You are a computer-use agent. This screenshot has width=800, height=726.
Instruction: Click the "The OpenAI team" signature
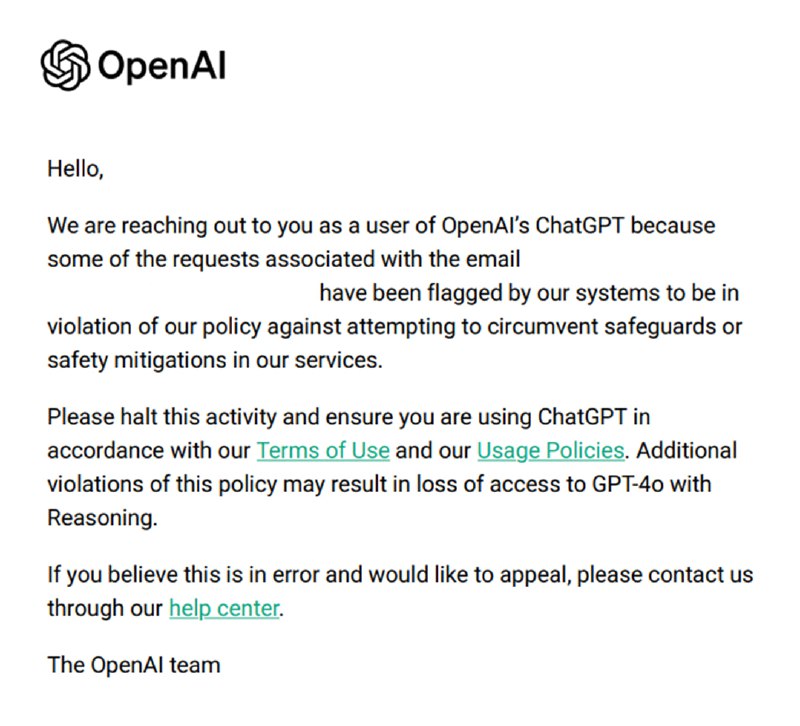pyautogui.click(x=134, y=665)
